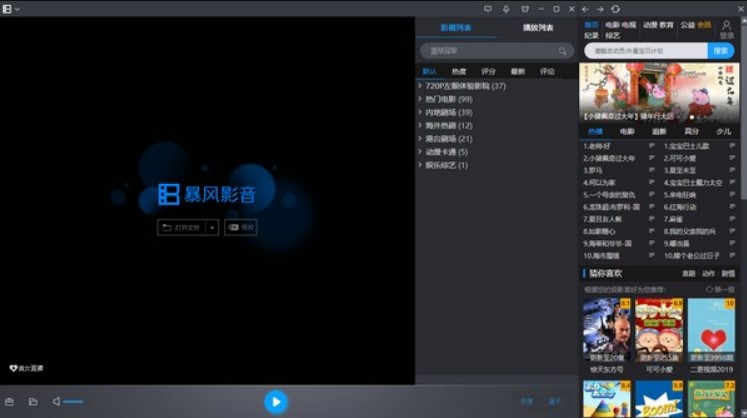Image resolution: width=747 pixels, height=418 pixels.
Task: Select the 默认 sort tab
Action: click(x=429, y=71)
